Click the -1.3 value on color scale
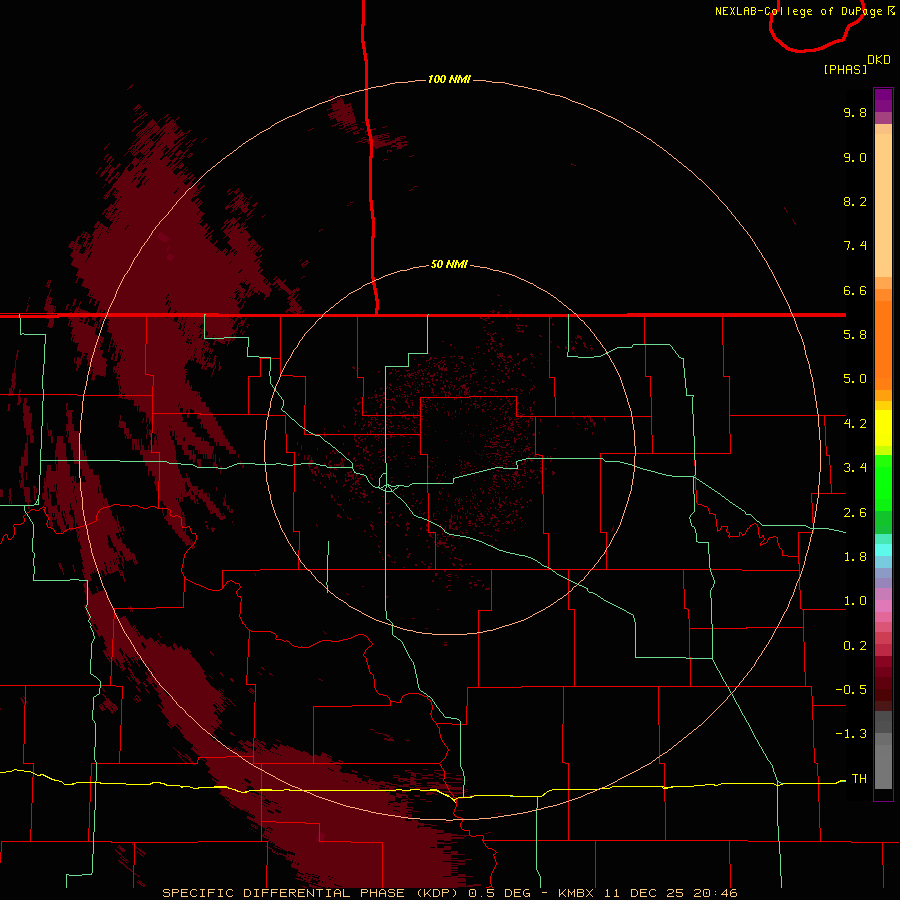The image size is (900, 900). 851,734
